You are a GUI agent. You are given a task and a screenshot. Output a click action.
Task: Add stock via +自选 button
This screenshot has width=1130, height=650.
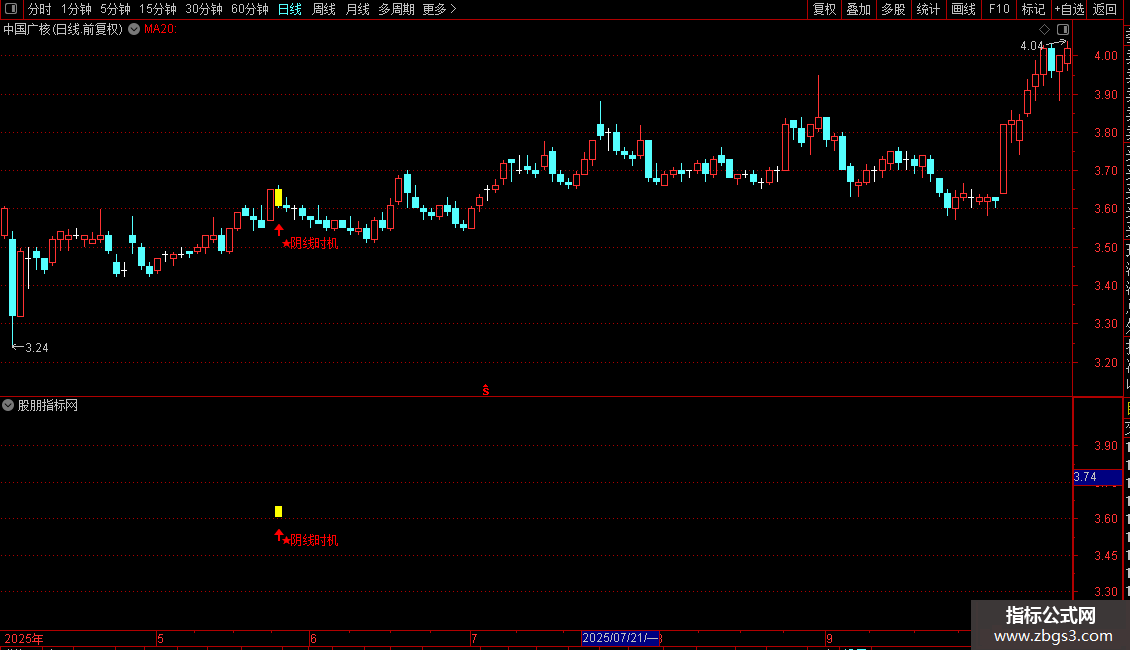click(x=1069, y=9)
